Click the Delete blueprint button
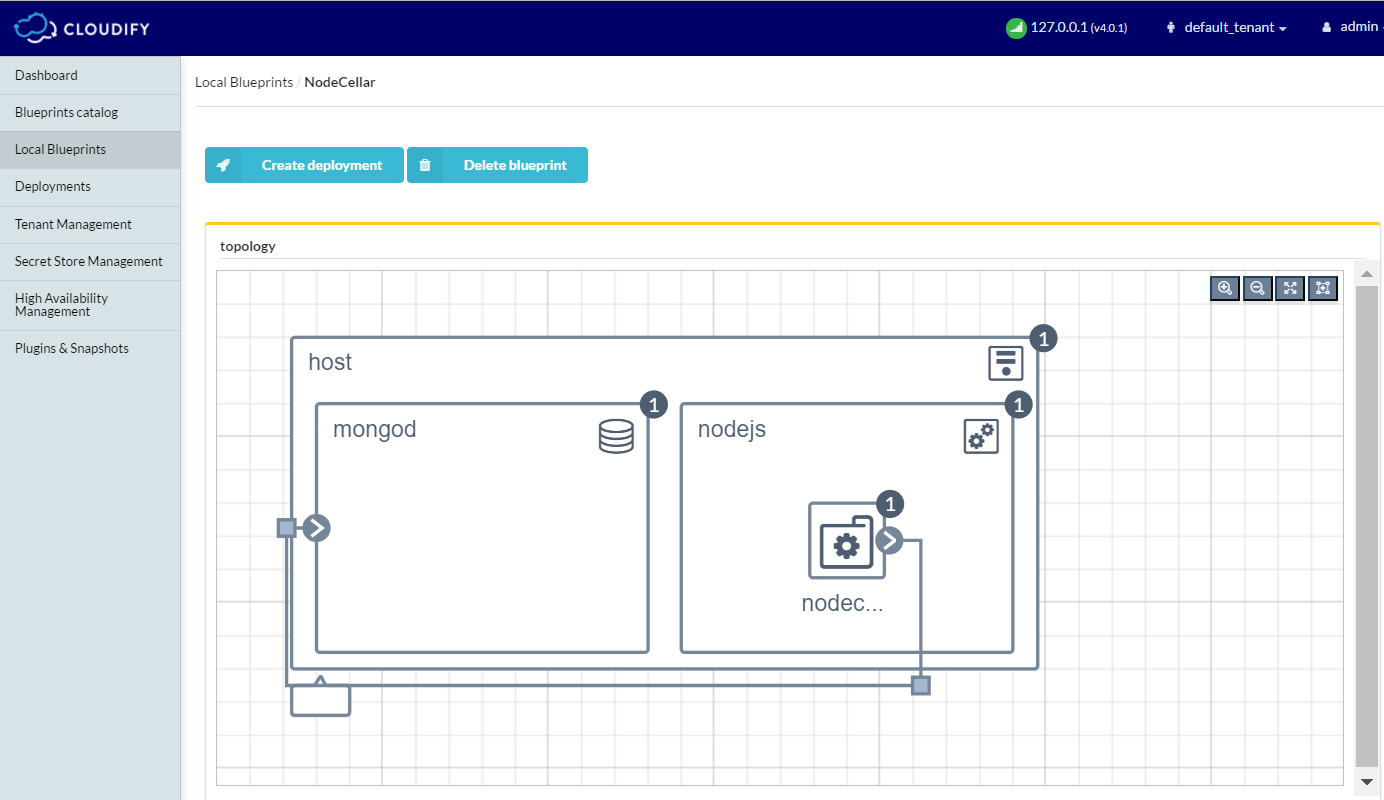The image size is (1384, 800). [497, 165]
